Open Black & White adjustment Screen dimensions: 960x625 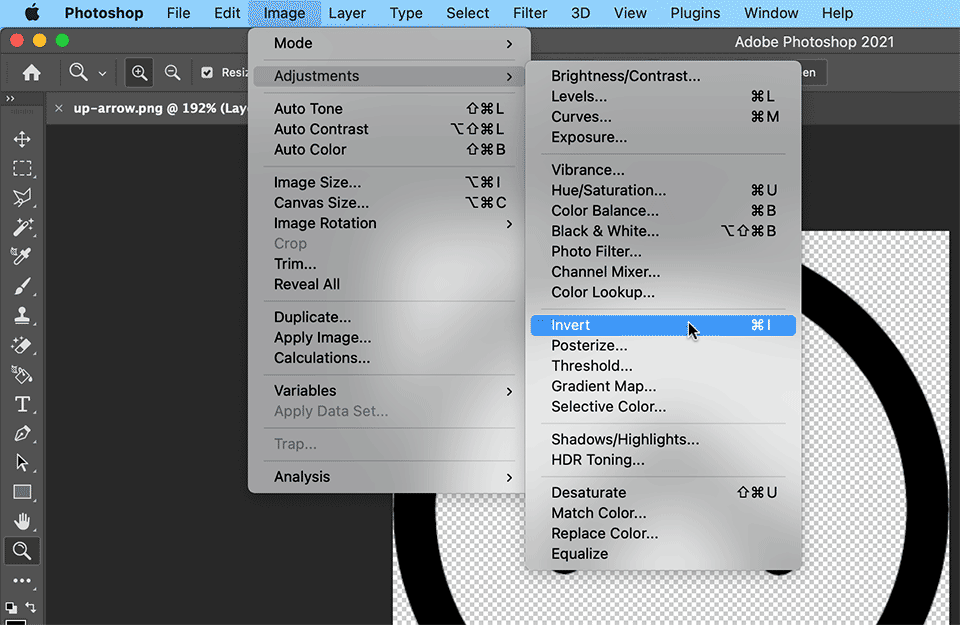[663, 231]
